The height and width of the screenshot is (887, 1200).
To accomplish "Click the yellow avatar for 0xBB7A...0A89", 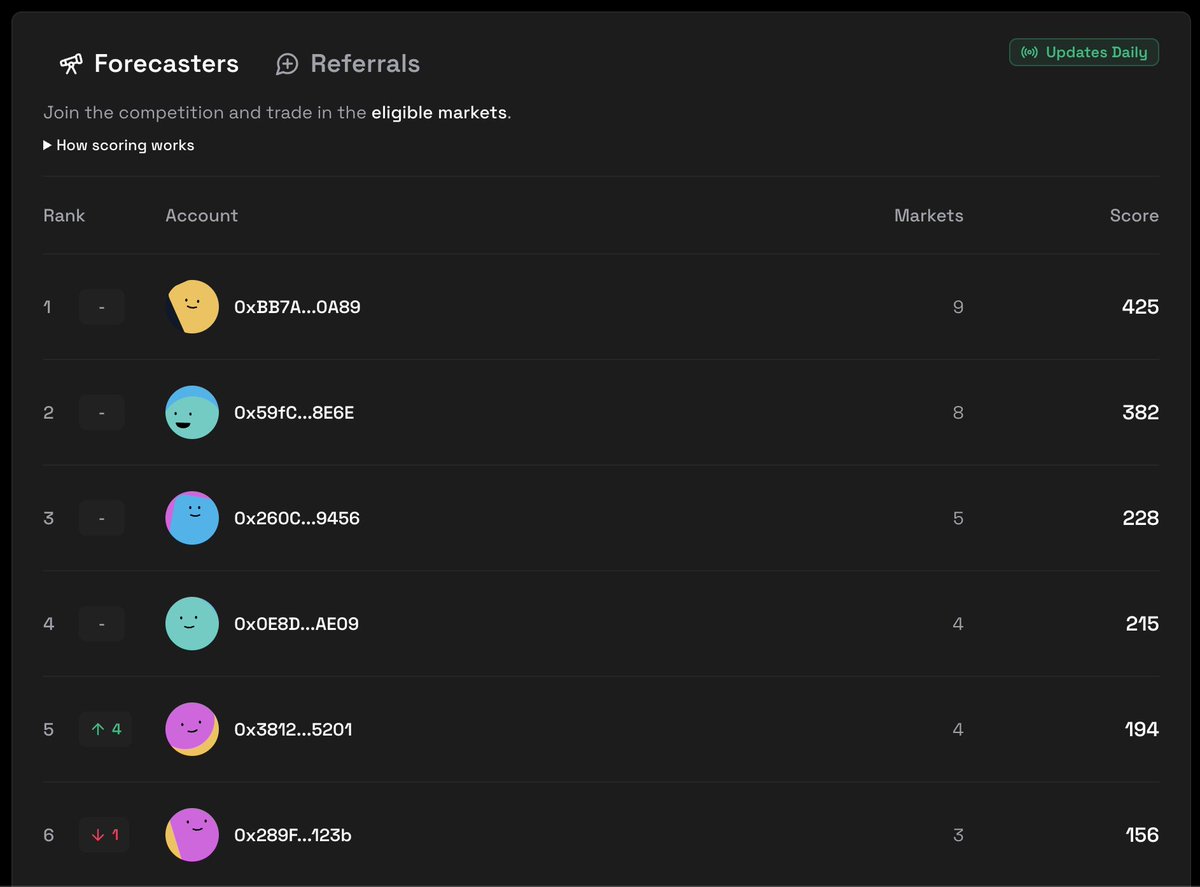I will coord(192,307).
